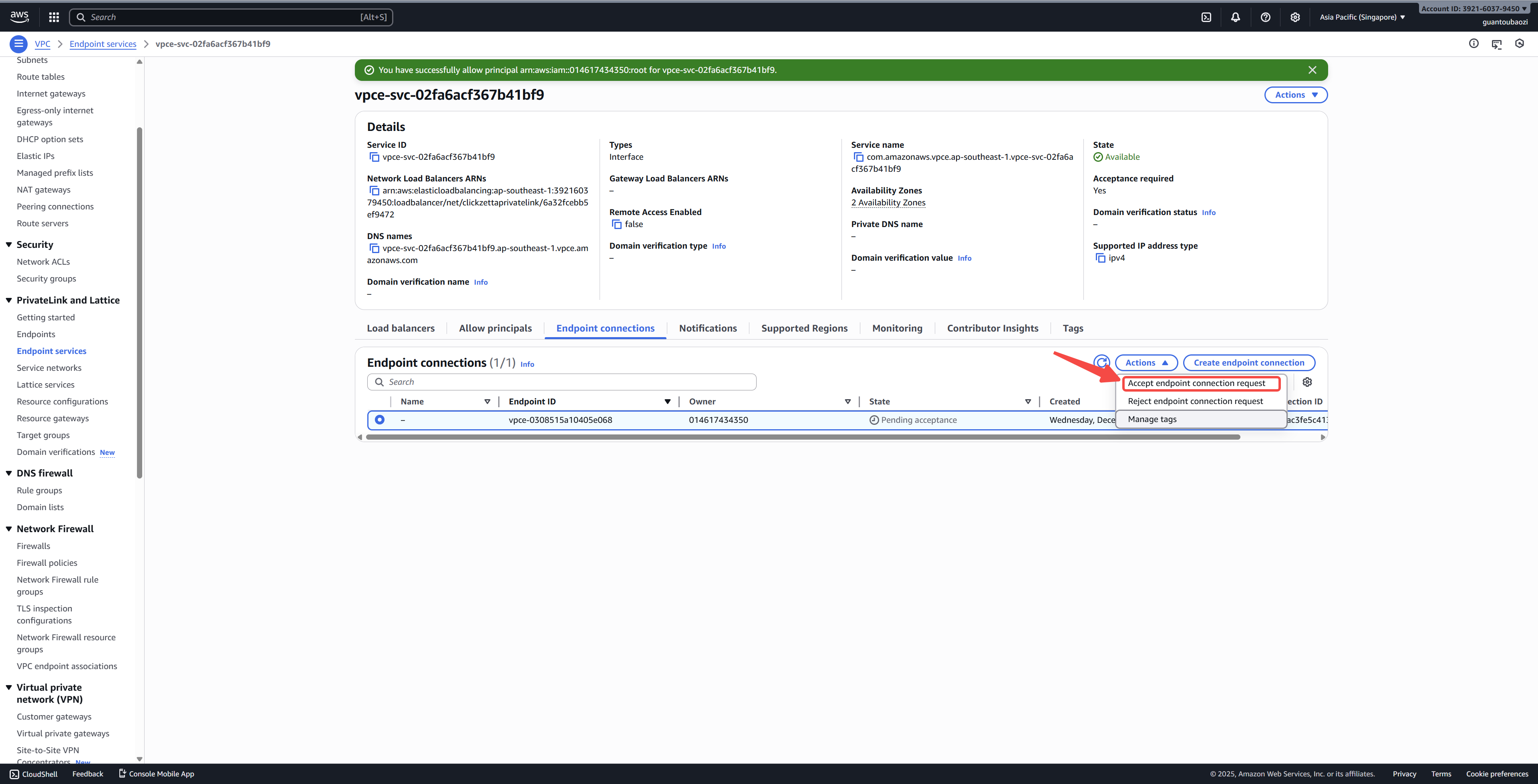Launch CloudShell from top bar icon
This screenshot has height=784, width=1538.
(x=1206, y=17)
